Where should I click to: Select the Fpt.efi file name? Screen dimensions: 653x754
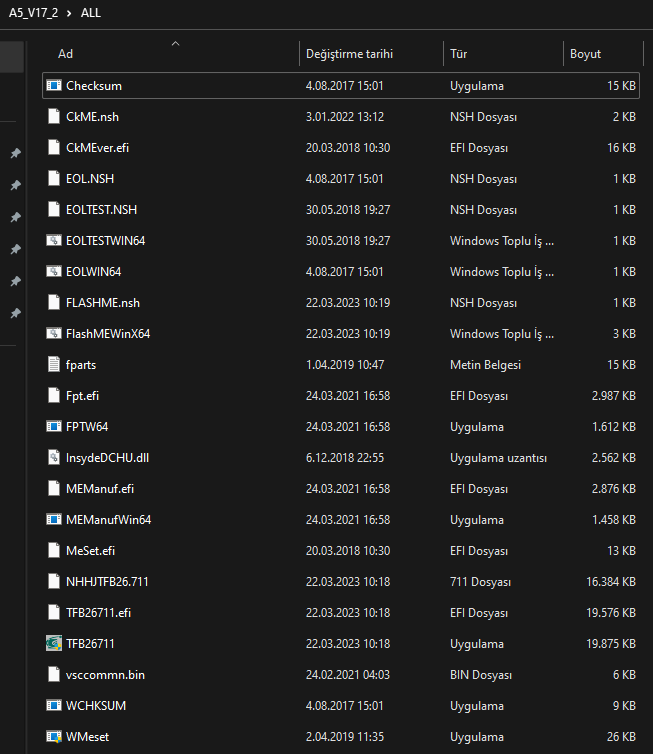(x=82, y=396)
